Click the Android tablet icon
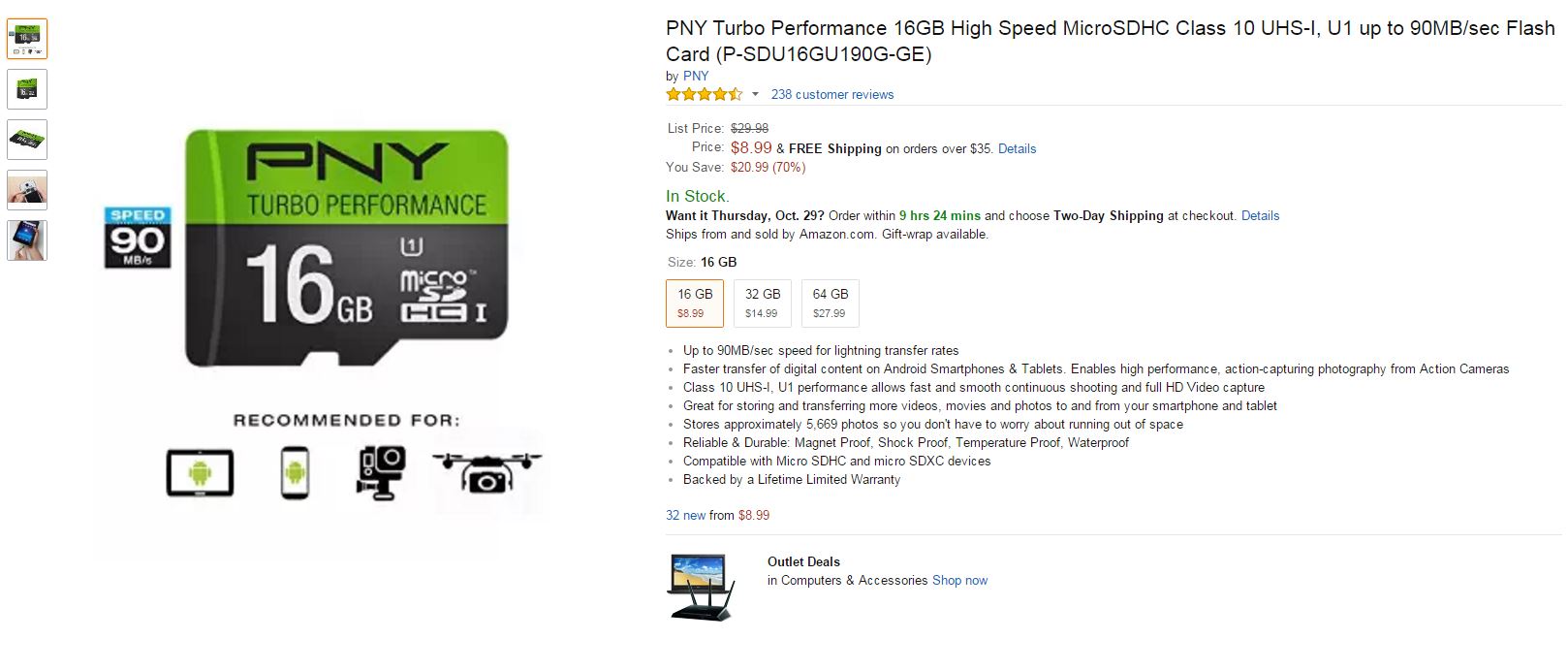 tap(200, 473)
